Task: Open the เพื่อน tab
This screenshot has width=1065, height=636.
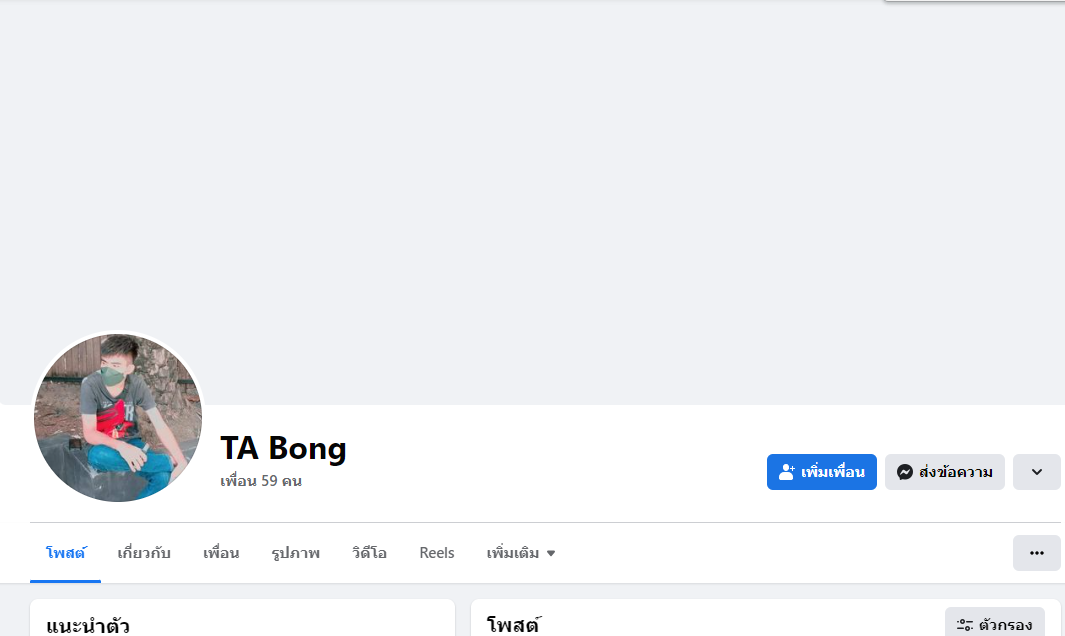Action: 221,553
